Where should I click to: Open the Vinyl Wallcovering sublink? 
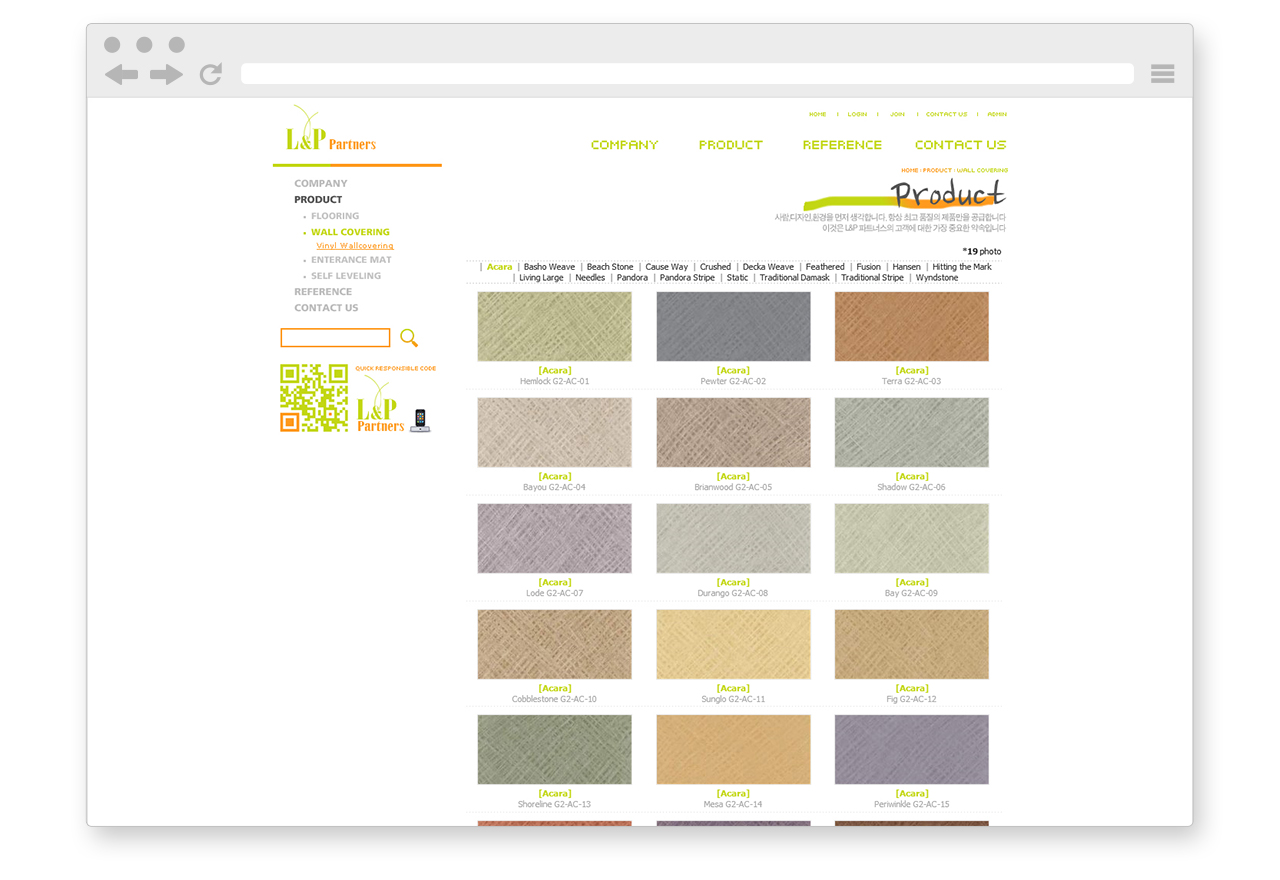tap(355, 246)
